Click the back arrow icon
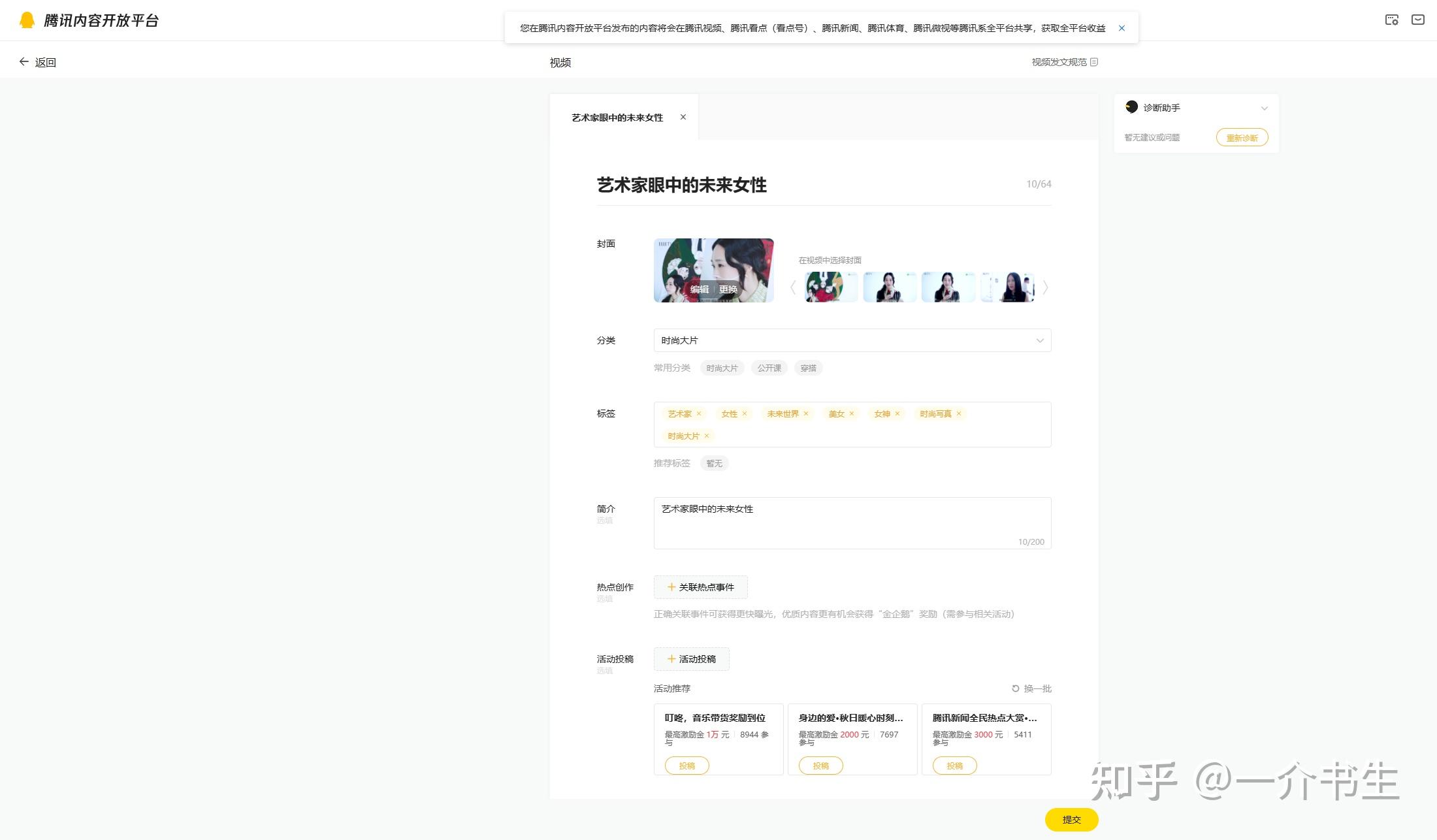1437x840 pixels. (x=24, y=62)
